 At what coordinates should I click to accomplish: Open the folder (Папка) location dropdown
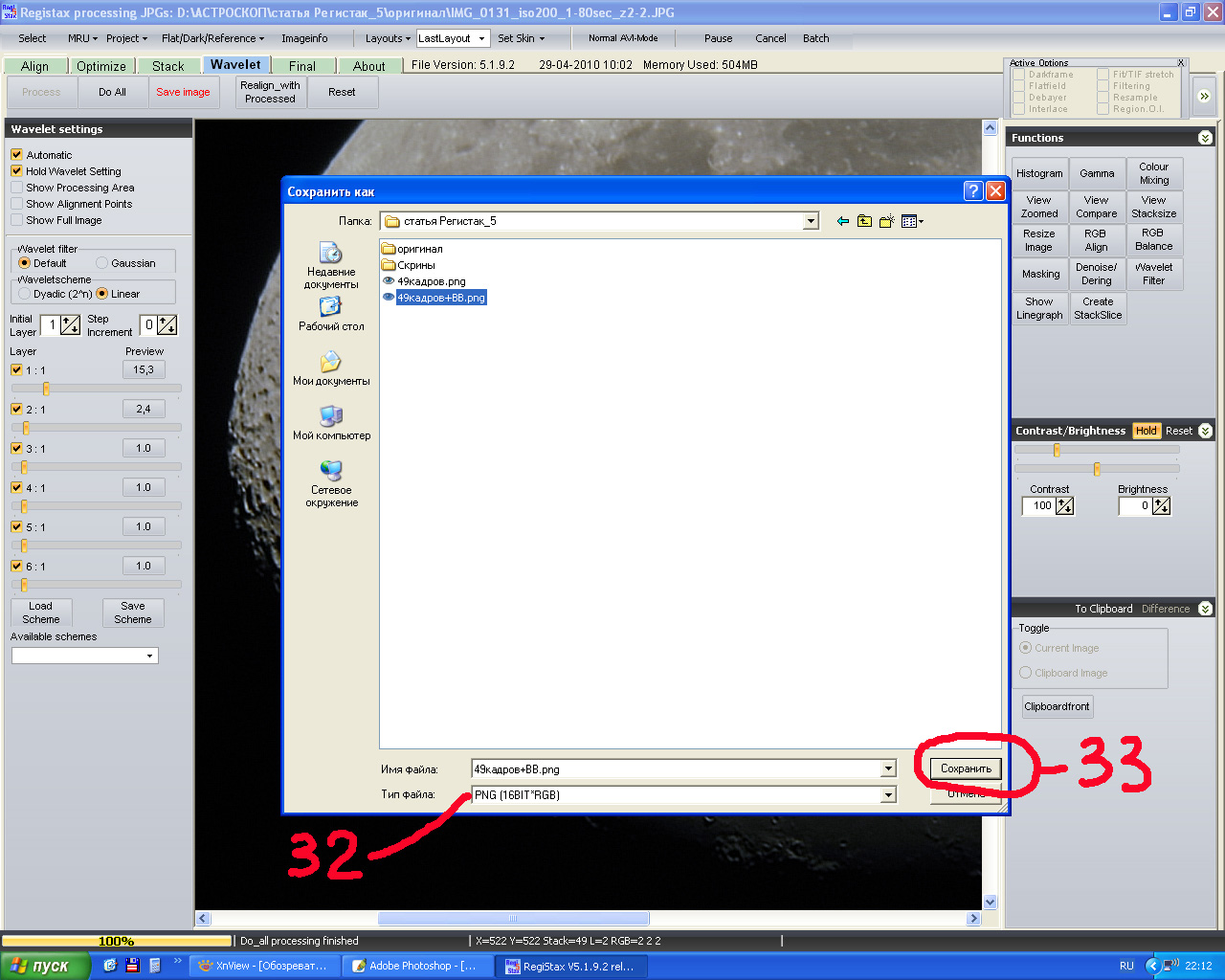tap(811, 221)
